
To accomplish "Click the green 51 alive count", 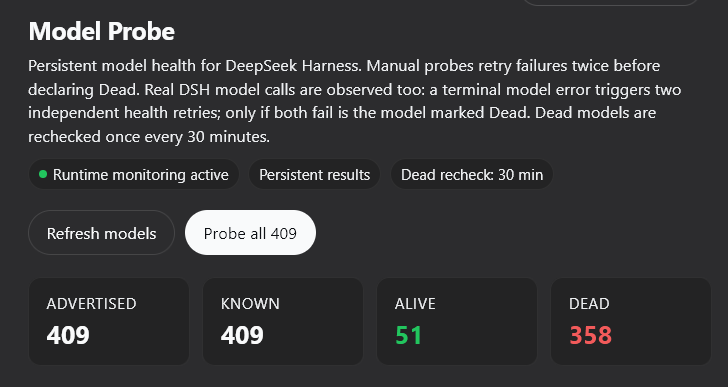I will (x=409, y=335).
